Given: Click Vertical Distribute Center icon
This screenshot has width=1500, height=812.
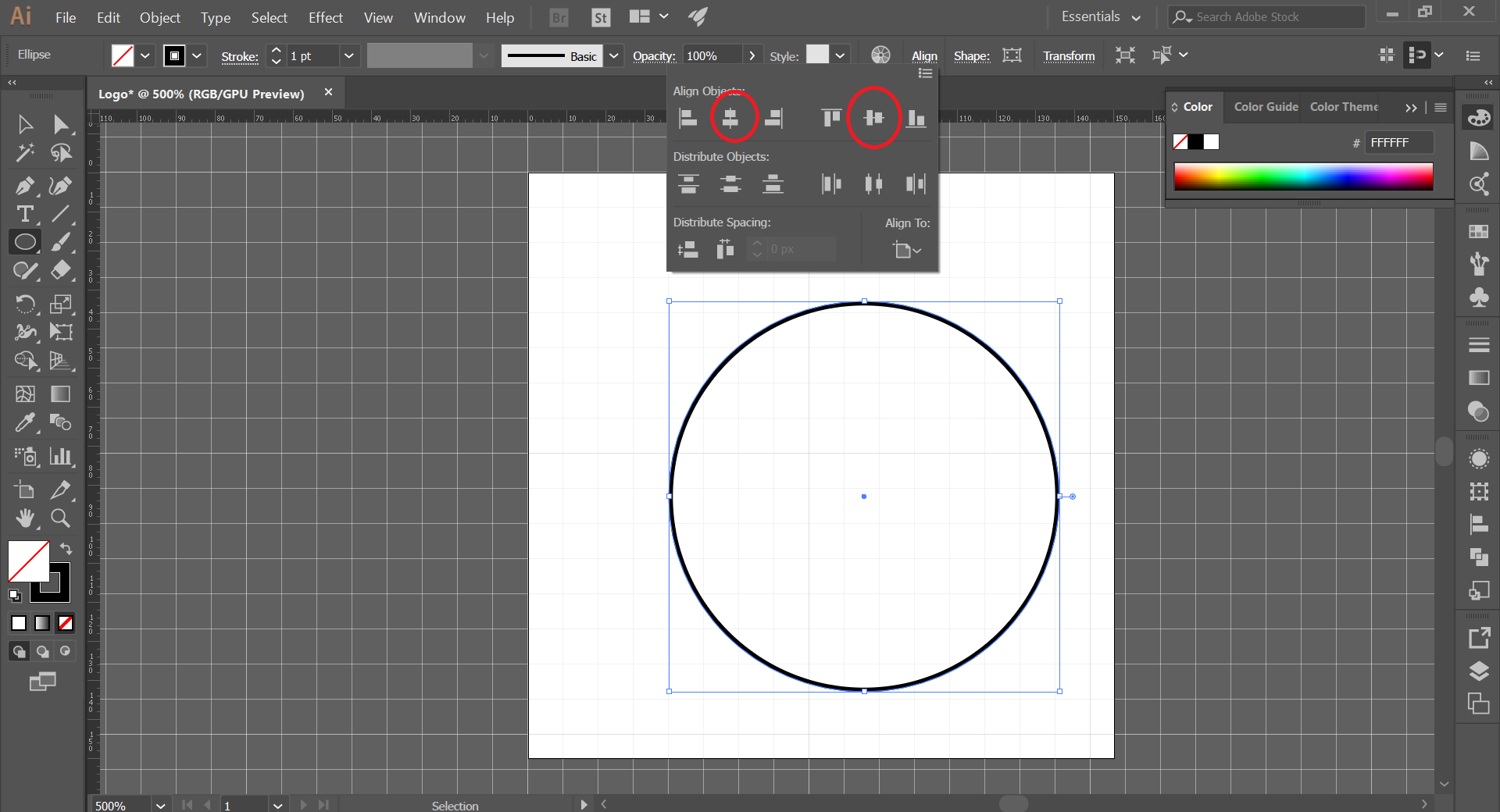Looking at the screenshot, I should pyautogui.click(x=730, y=184).
